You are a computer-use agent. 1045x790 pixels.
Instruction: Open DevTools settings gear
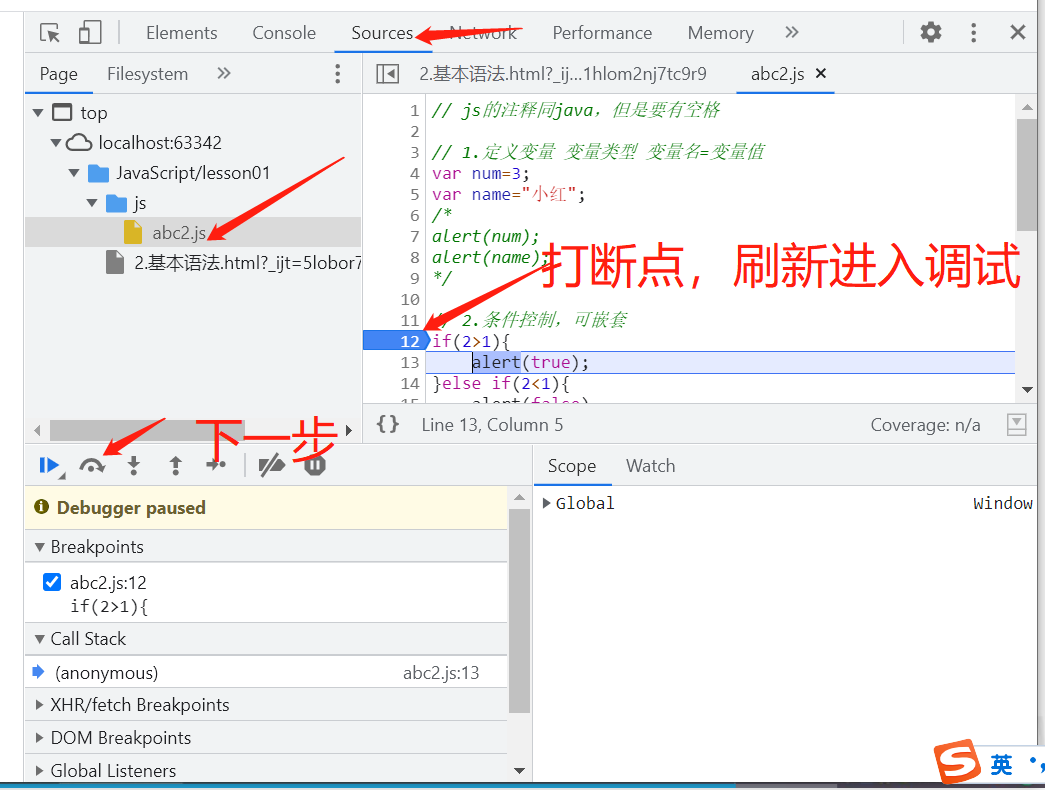coord(930,32)
